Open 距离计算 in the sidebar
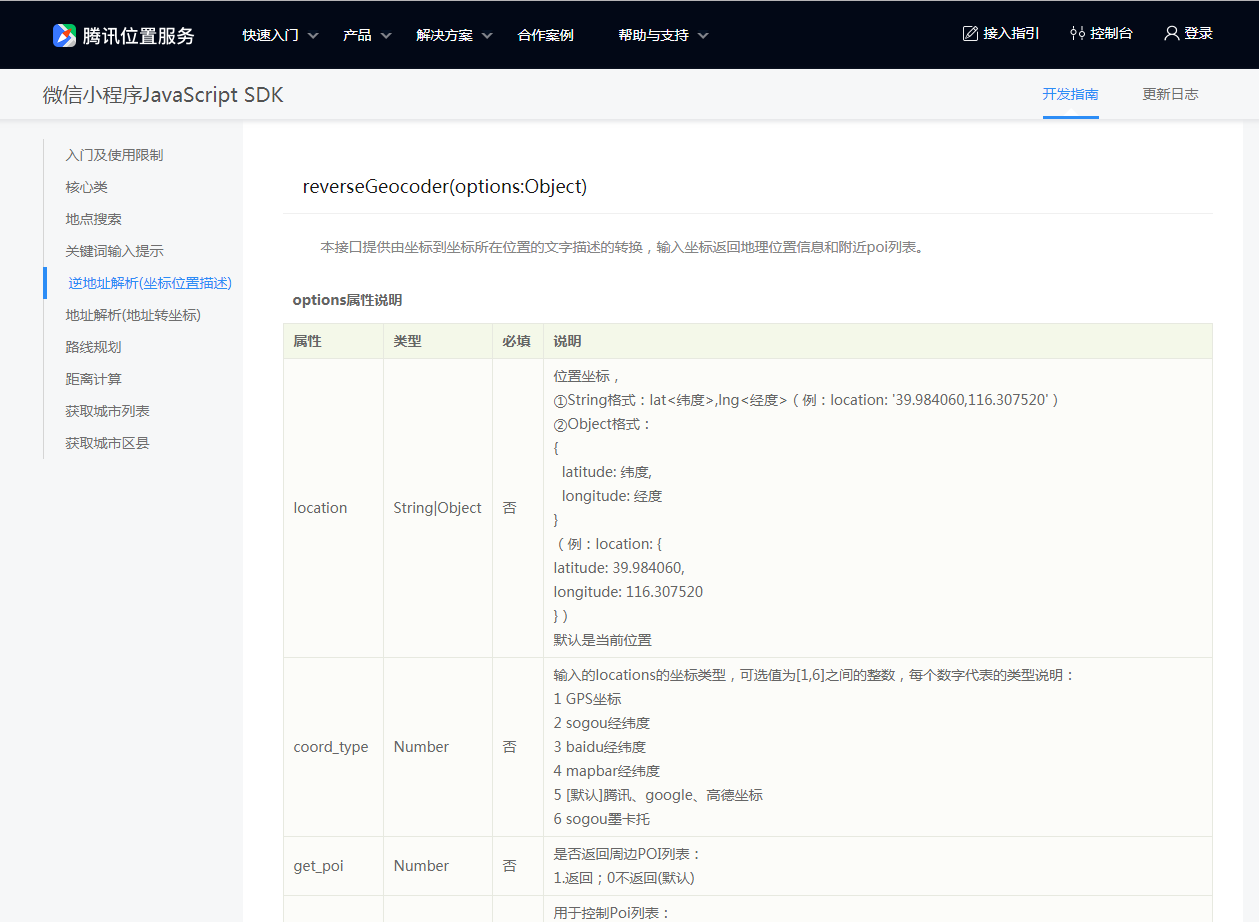The height and width of the screenshot is (922, 1259). [x=93, y=379]
